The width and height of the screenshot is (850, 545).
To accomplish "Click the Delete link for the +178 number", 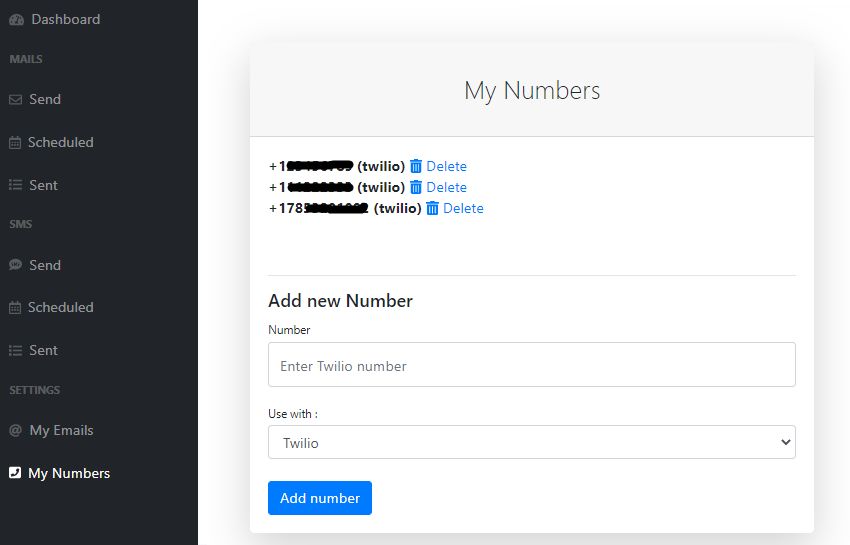I will (x=463, y=208).
